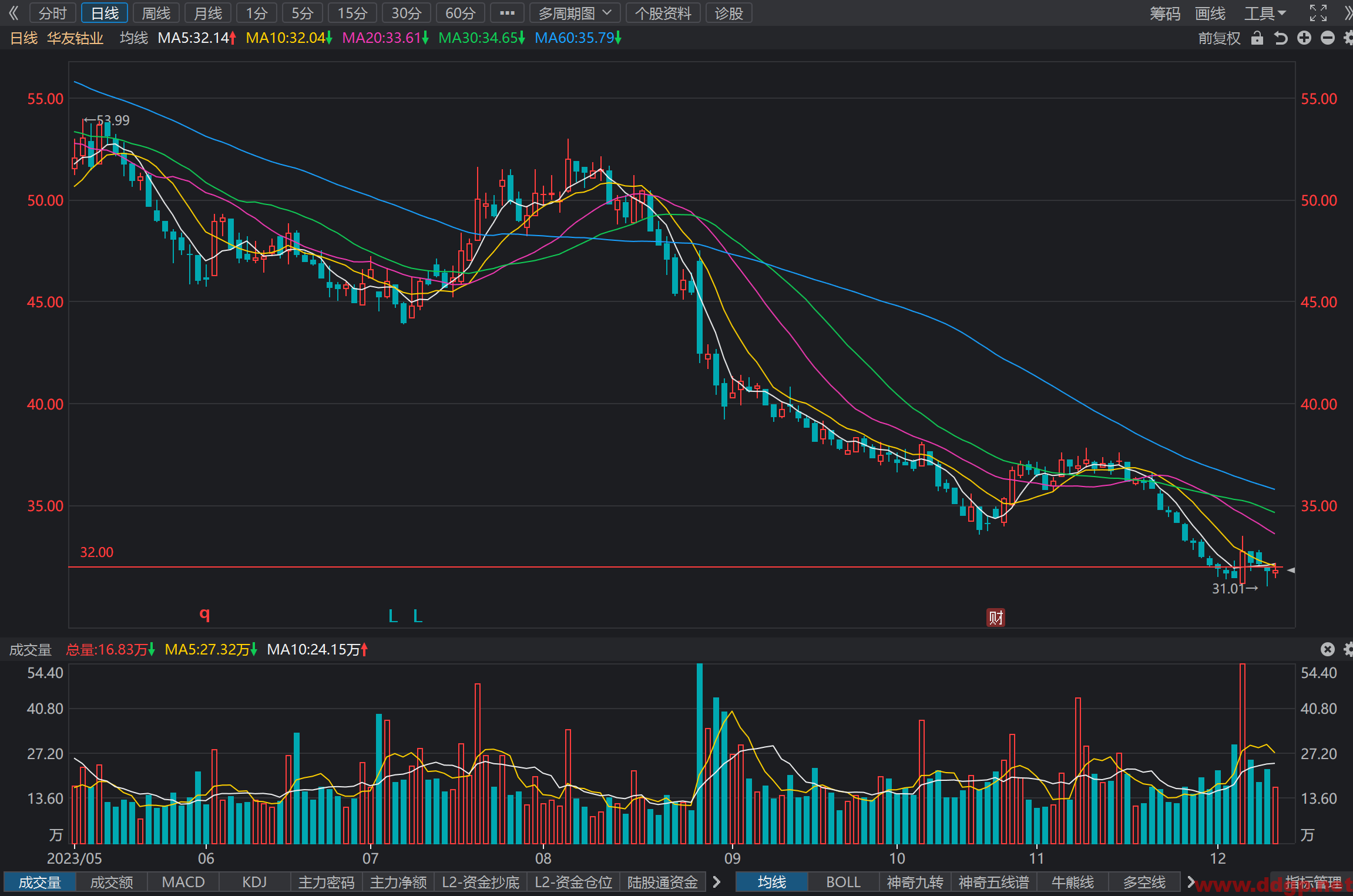Image resolution: width=1353 pixels, height=896 pixels.
Task: Zoom out chart with minus icon
Action: tap(1328, 38)
